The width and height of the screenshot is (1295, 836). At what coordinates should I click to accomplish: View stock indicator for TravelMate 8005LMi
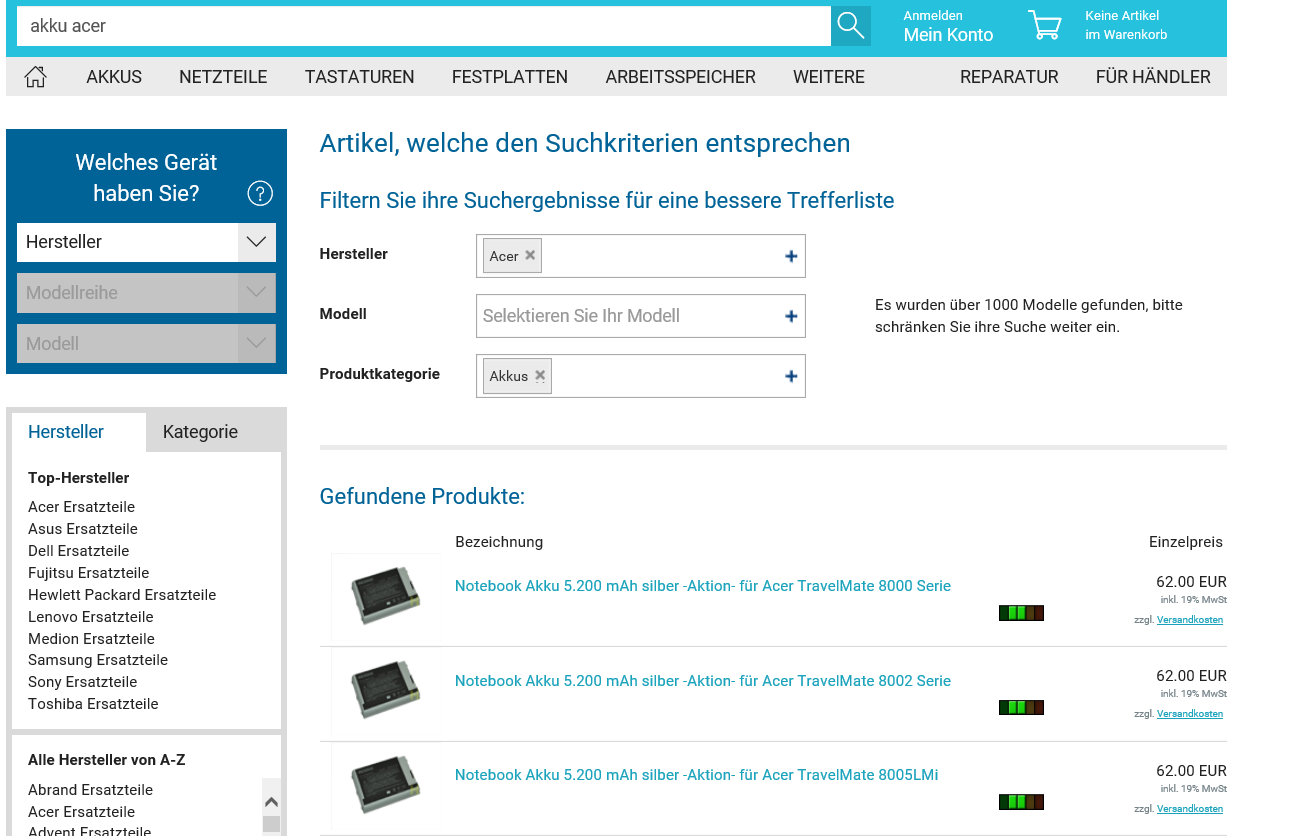[1021, 802]
